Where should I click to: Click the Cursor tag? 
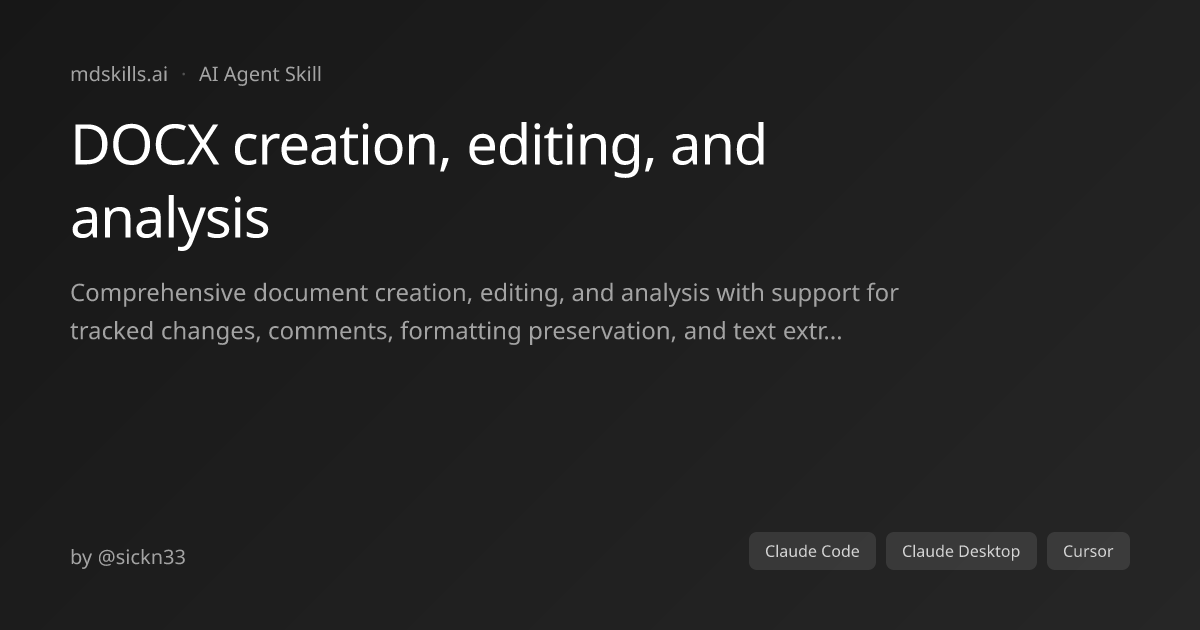1088,551
